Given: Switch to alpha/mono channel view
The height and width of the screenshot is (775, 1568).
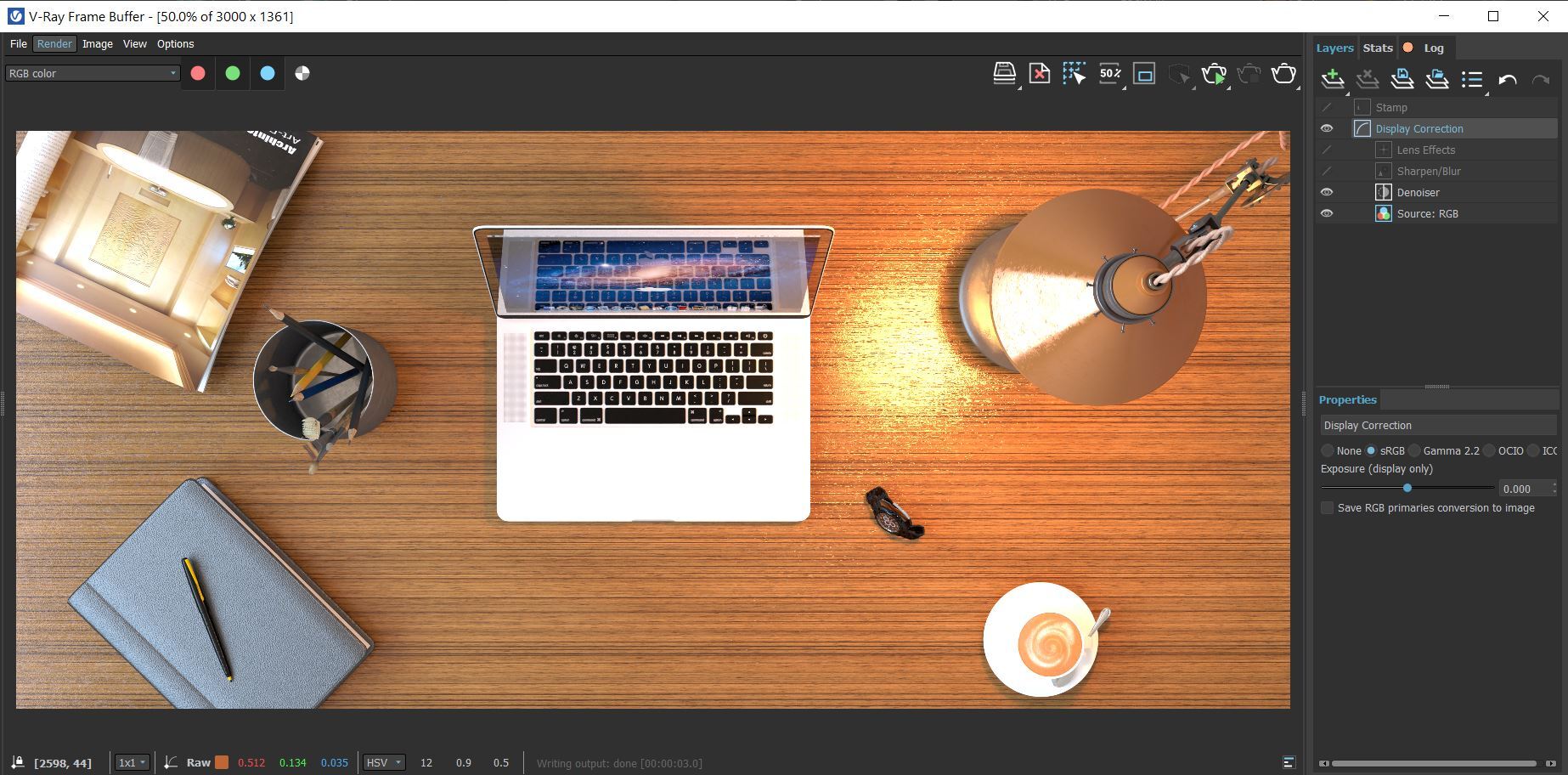Looking at the screenshot, I should (302, 73).
